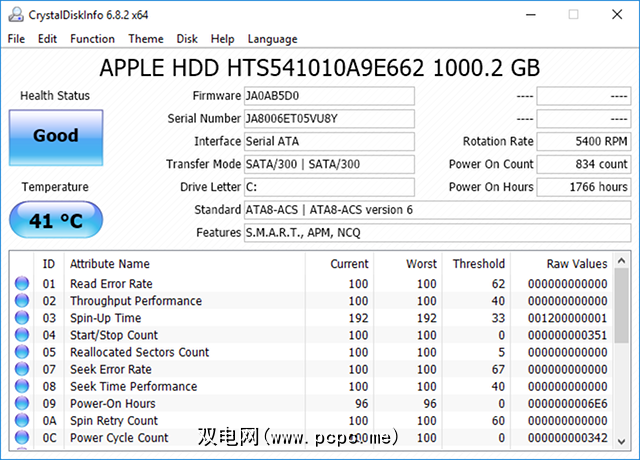Select the Spin-Up Time attribute name

106,318
